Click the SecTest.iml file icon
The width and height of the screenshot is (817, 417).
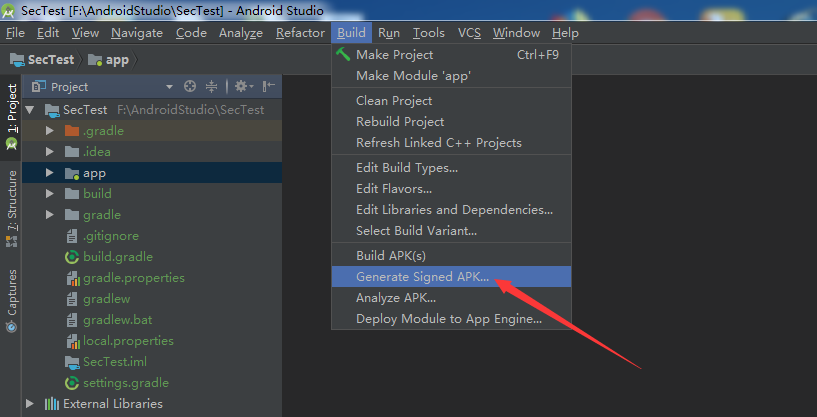coord(72,362)
